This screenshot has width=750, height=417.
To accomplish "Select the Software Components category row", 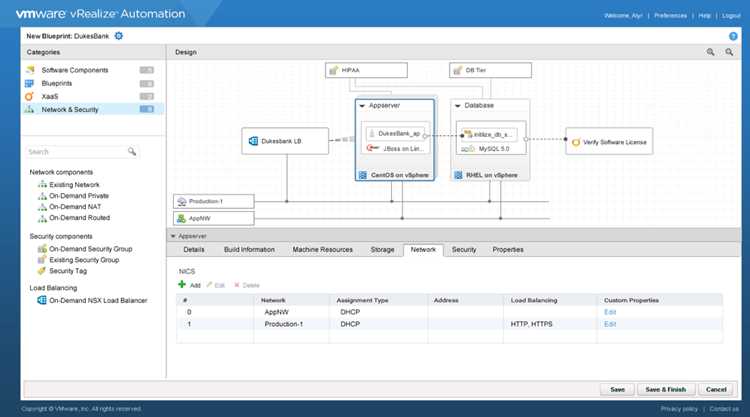I will pyautogui.click(x=93, y=70).
